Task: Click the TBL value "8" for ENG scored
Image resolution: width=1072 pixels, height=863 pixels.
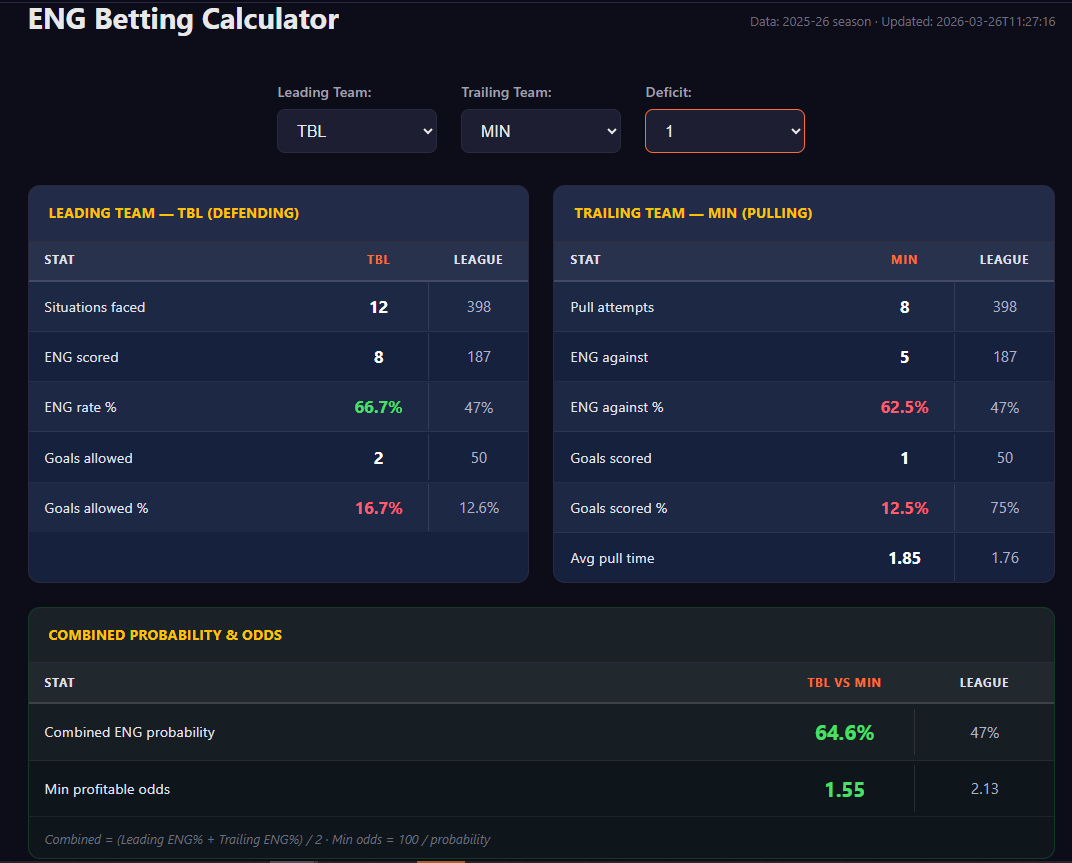Action: coord(378,358)
